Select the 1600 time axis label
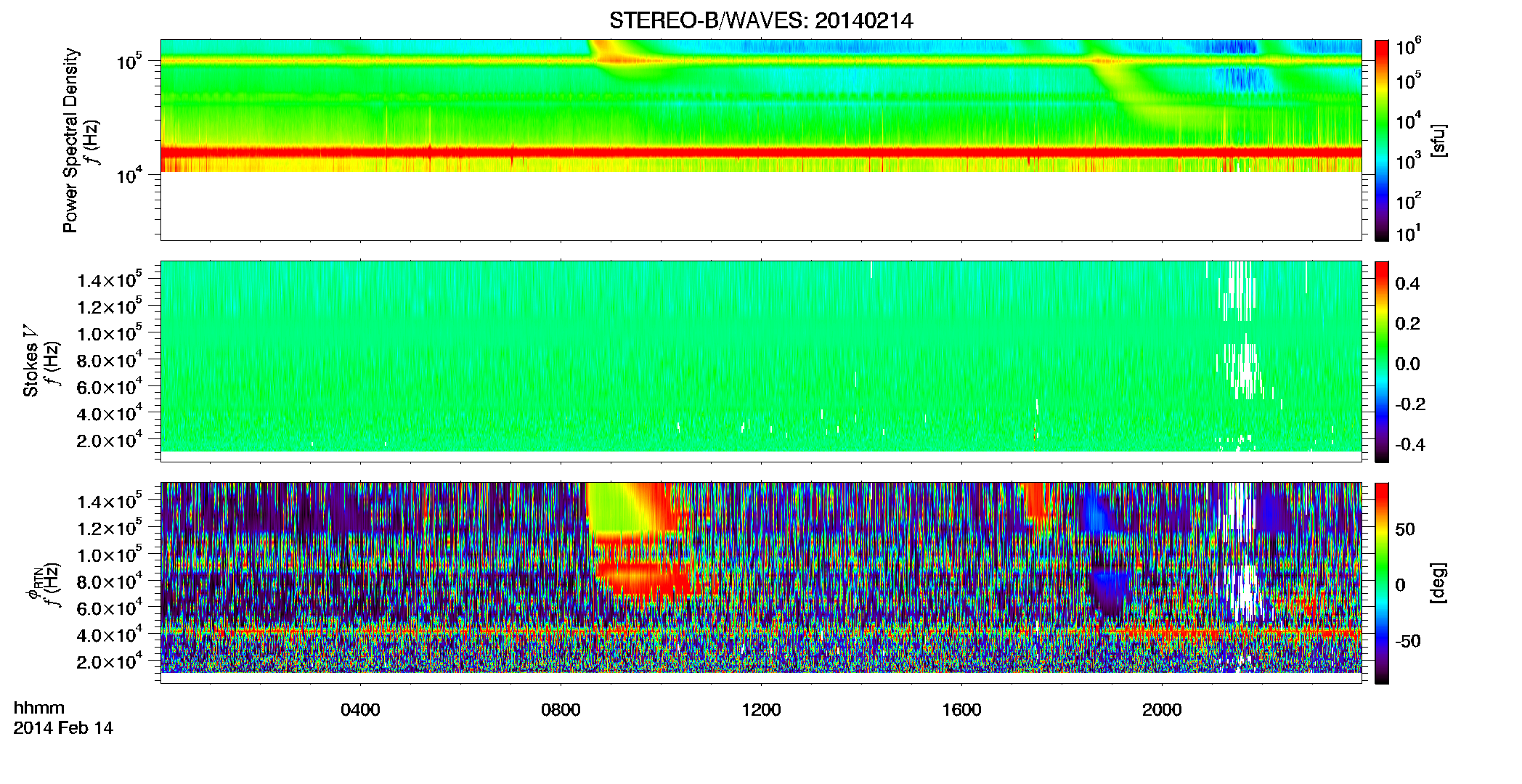This screenshot has height=784, width=1522. pyautogui.click(x=961, y=710)
